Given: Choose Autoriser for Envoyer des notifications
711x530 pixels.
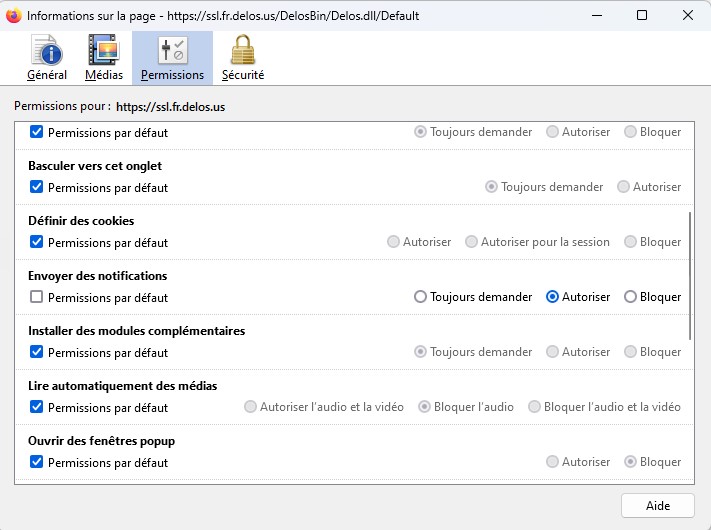Looking at the screenshot, I should (x=552, y=297).
